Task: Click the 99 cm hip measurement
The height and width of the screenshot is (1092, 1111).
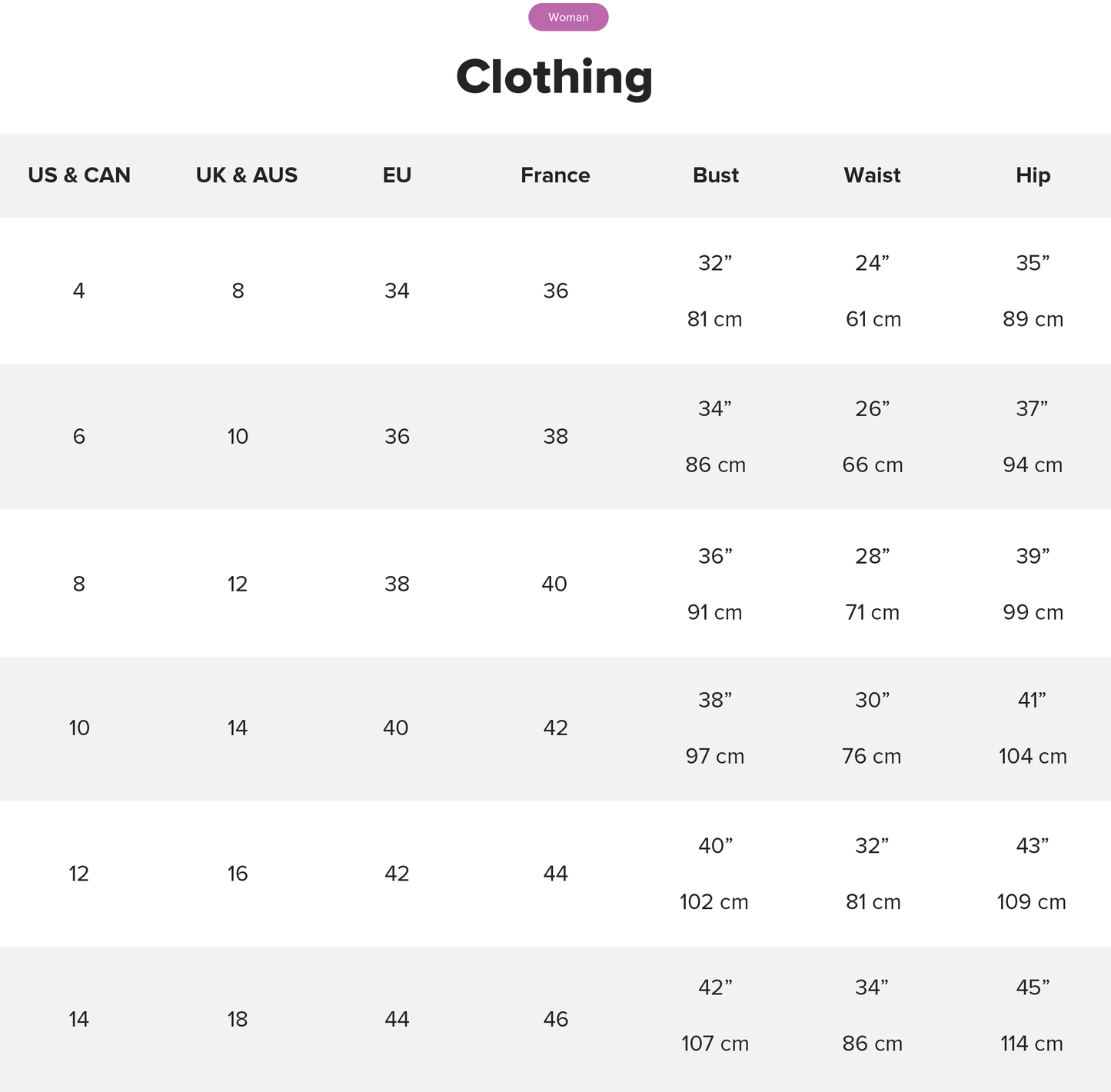Action: click(x=1033, y=613)
